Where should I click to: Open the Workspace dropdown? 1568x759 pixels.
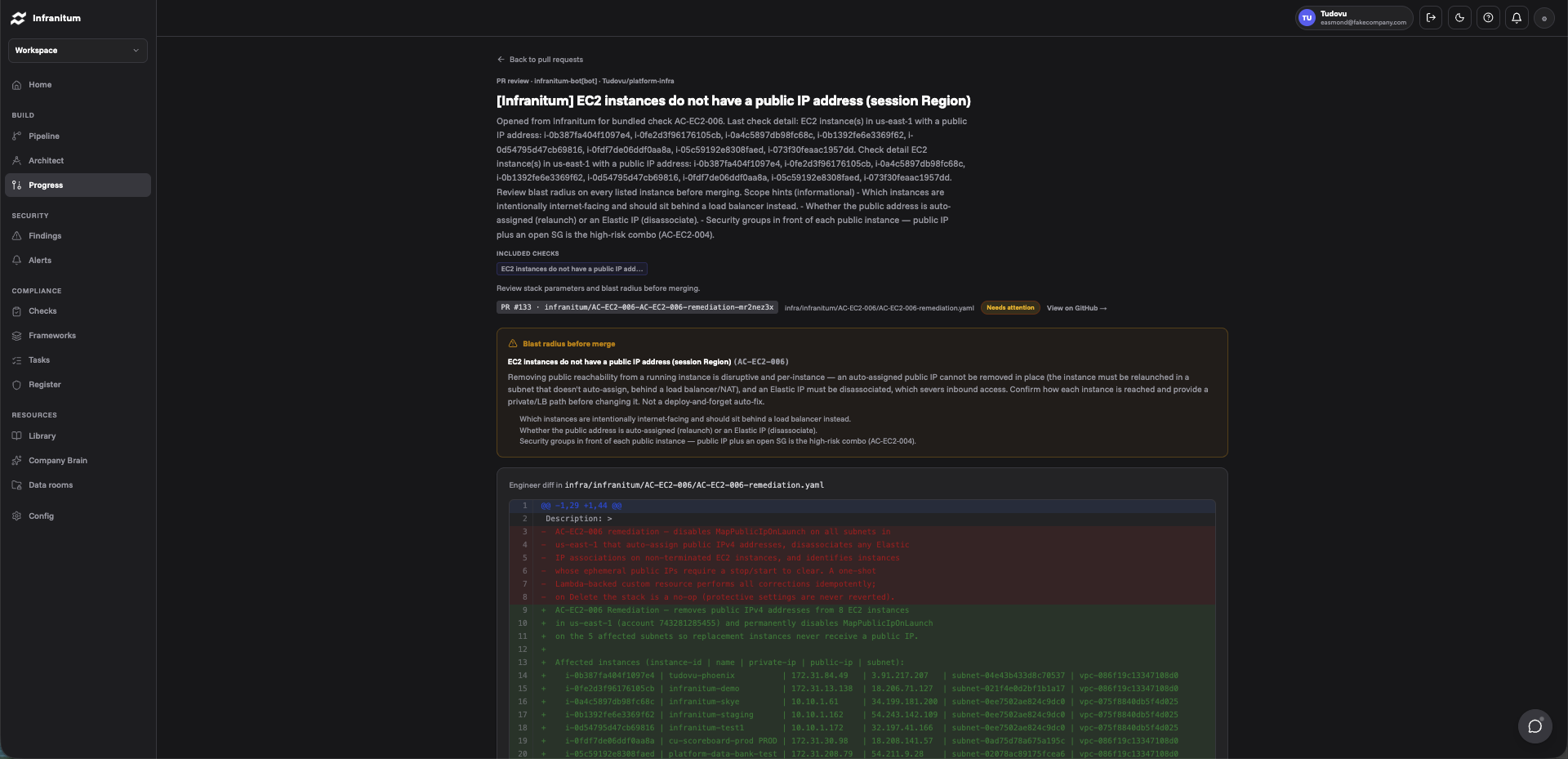(78, 51)
